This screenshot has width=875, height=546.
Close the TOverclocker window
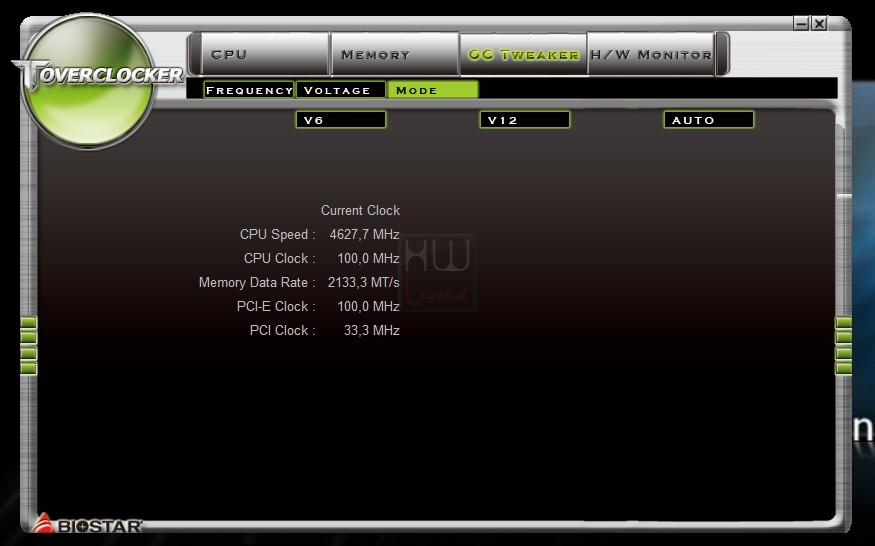[819, 23]
